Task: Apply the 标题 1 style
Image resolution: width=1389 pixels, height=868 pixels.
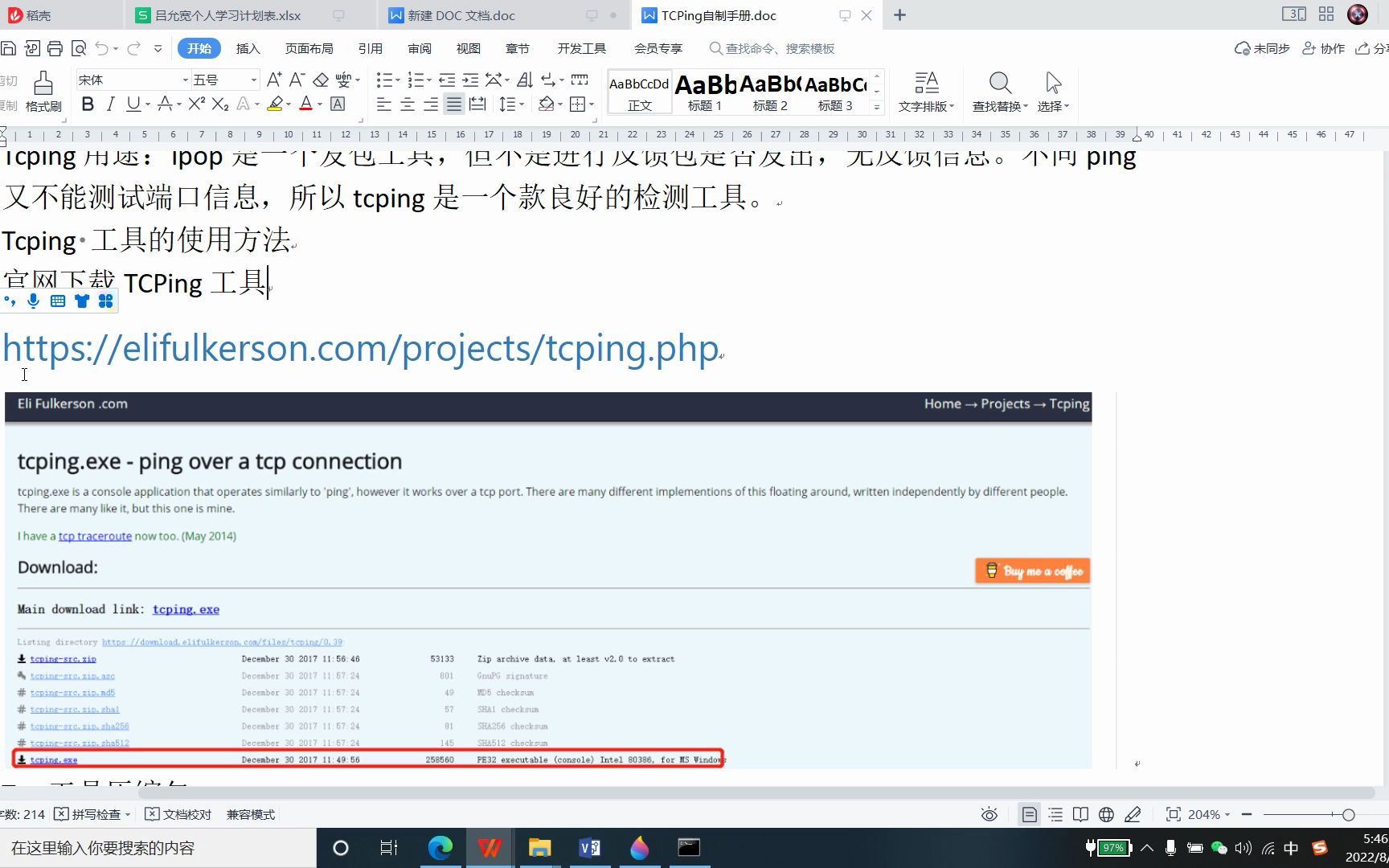Action: tap(705, 92)
